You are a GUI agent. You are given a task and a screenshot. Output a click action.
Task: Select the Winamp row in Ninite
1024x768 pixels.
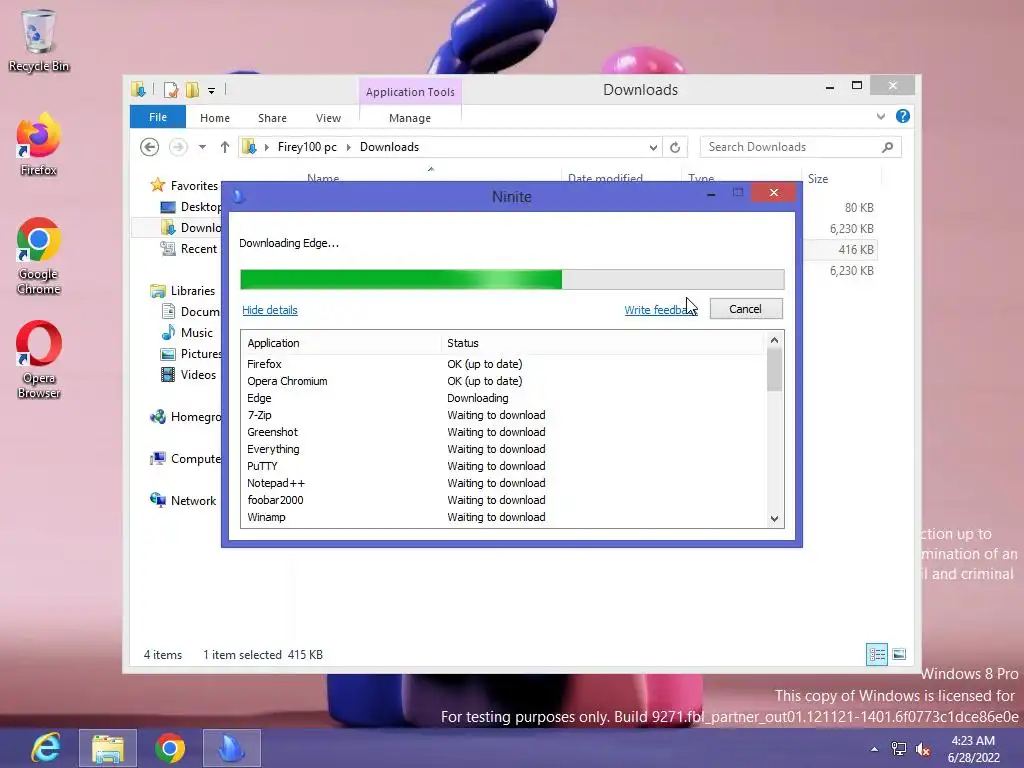[503, 517]
